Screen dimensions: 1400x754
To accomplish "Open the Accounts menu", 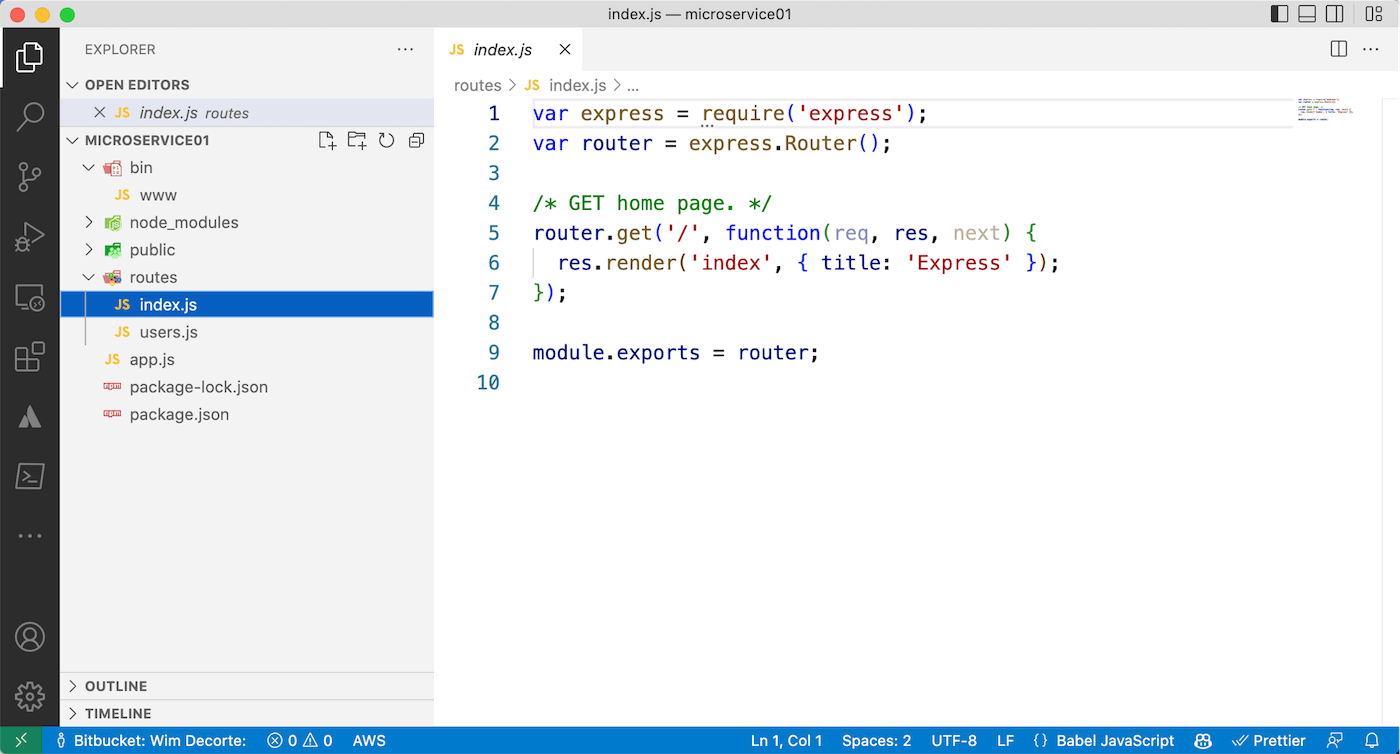I will [x=30, y=637].
